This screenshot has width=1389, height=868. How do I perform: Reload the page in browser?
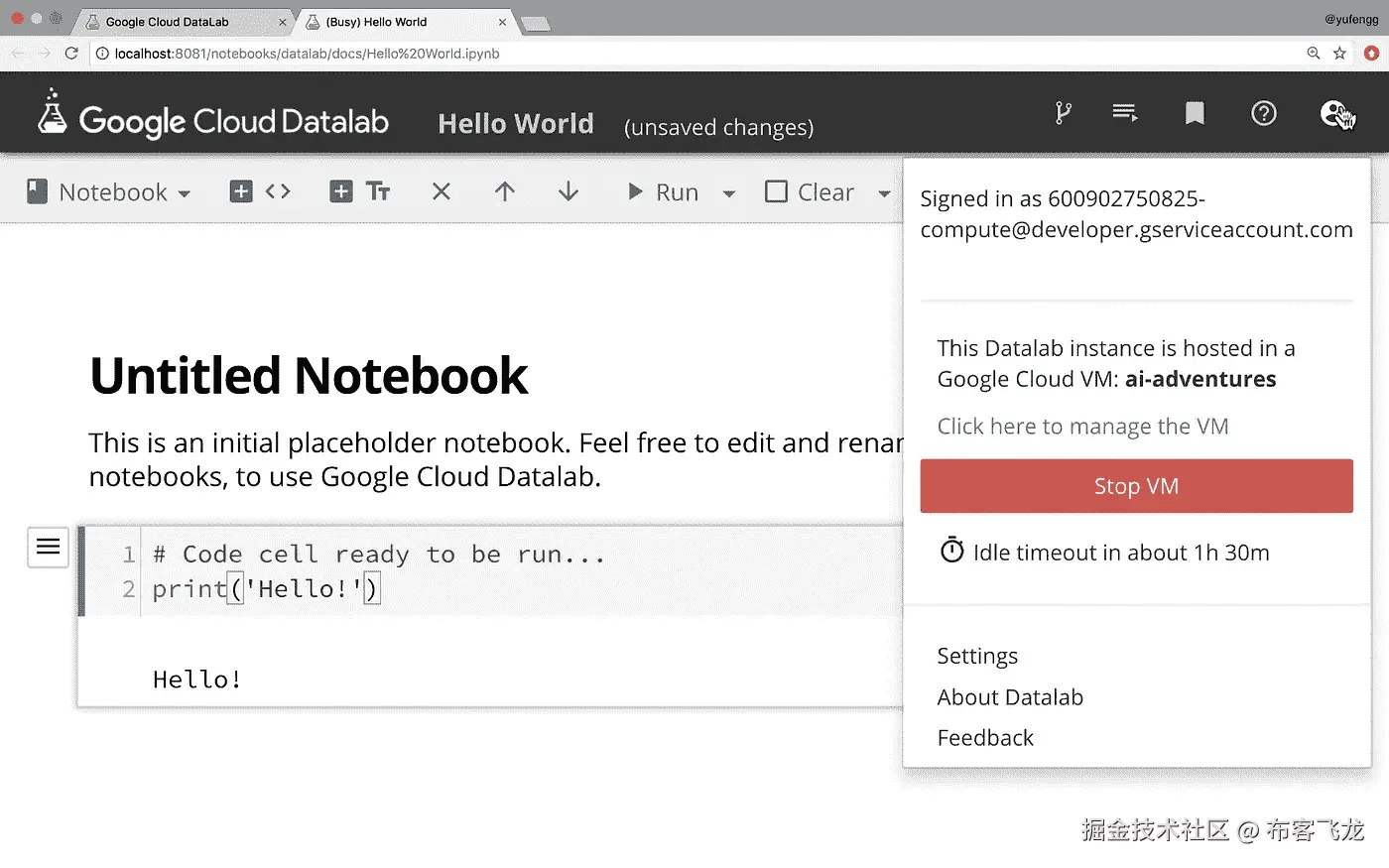coord(71,54)
